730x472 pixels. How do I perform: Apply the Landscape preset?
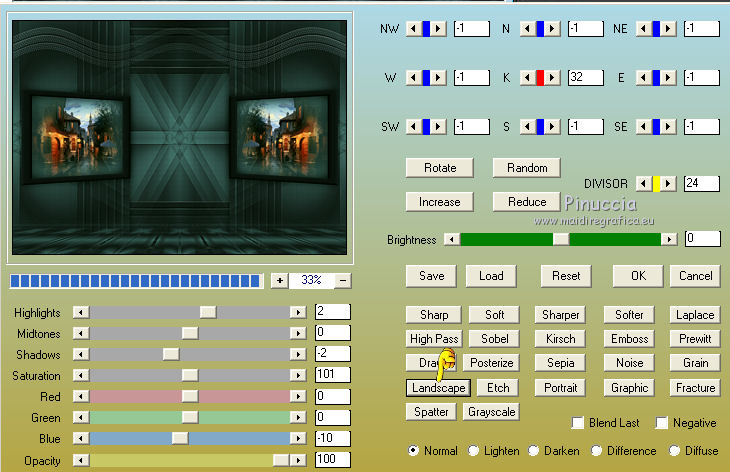(x=439, y=388)
